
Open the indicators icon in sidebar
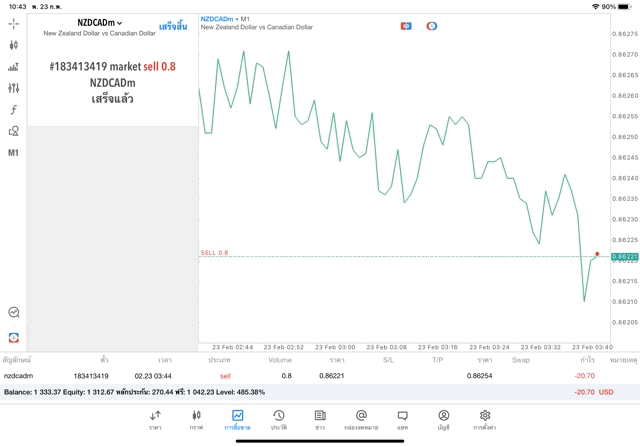(x=13, y=67)
